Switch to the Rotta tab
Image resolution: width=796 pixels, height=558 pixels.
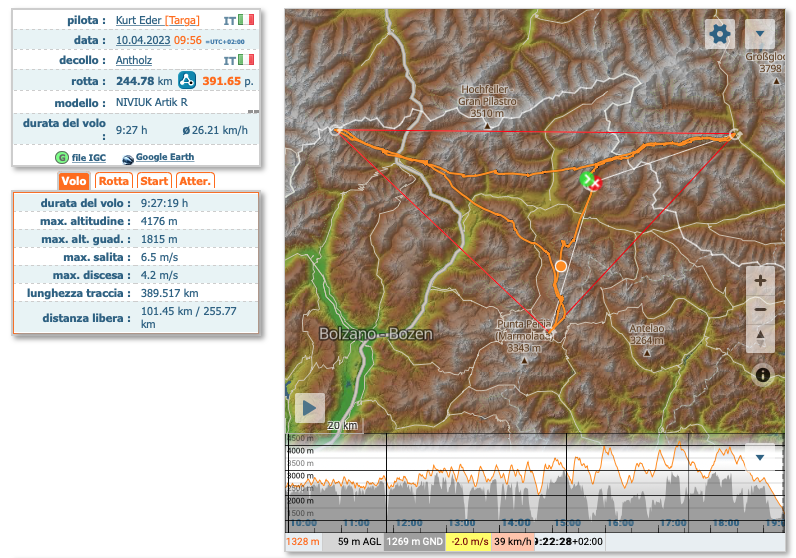point(113,181)
